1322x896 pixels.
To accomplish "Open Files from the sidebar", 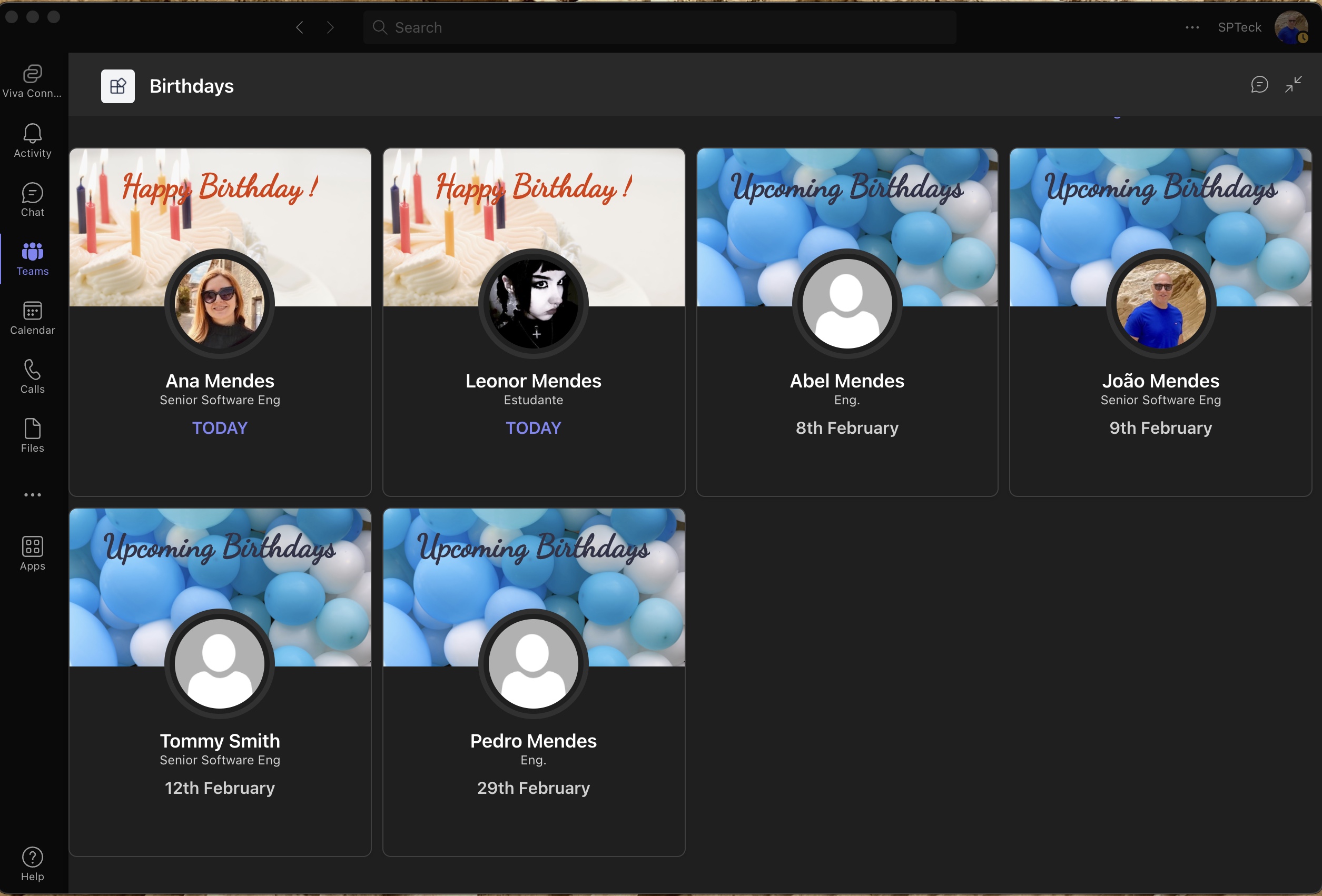I will [x=33, y=436].
